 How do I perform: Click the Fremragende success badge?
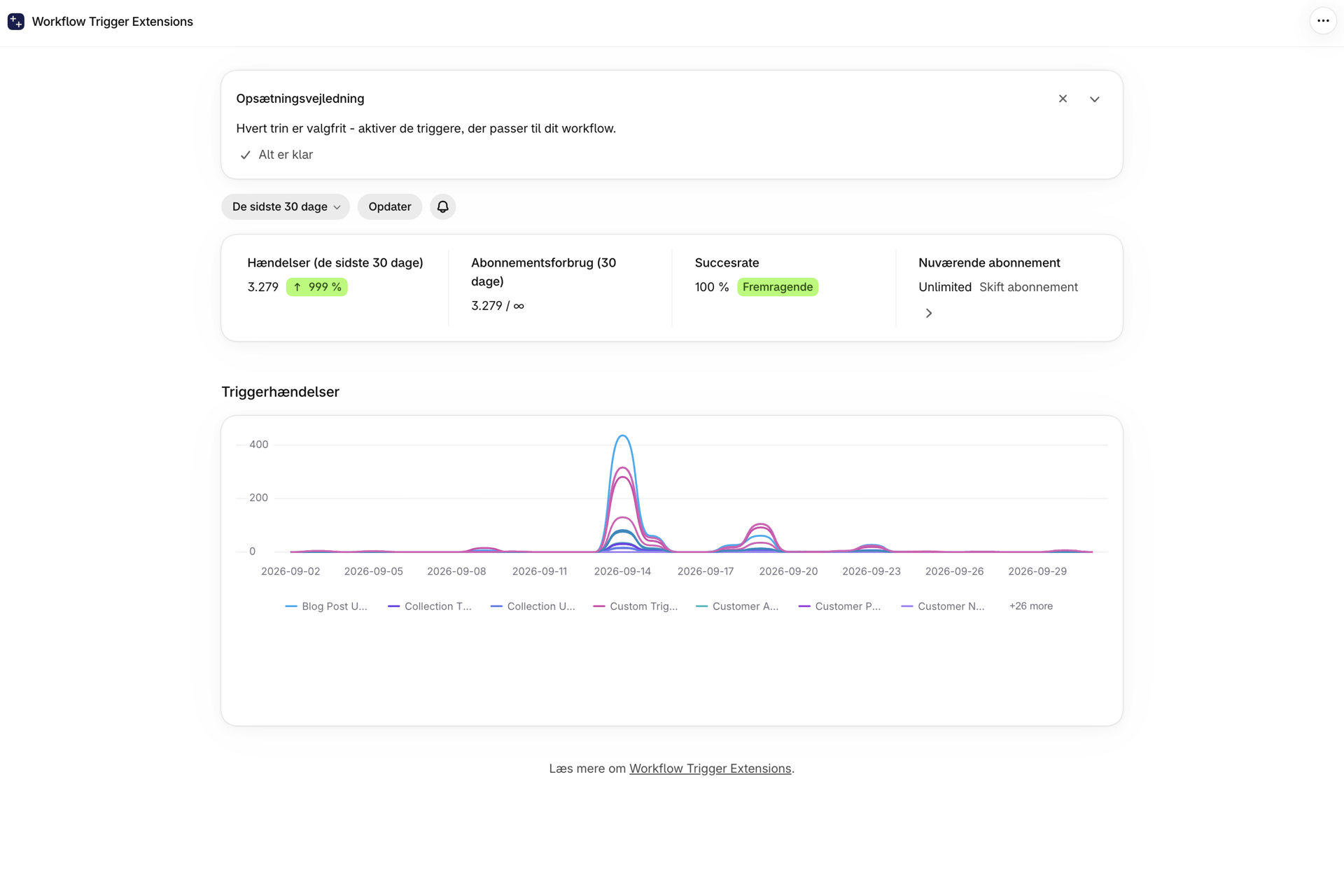point(778,287)
